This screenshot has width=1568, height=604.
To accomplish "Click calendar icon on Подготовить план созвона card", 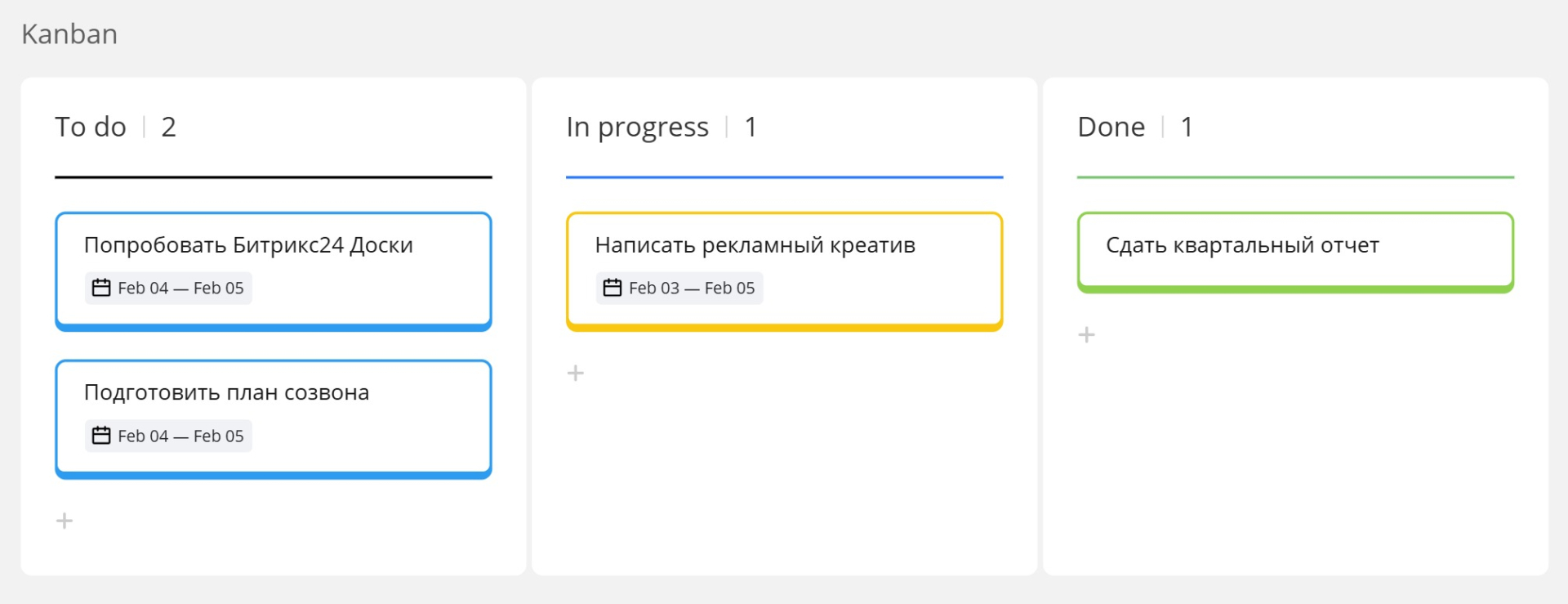I will coord(101,436).
